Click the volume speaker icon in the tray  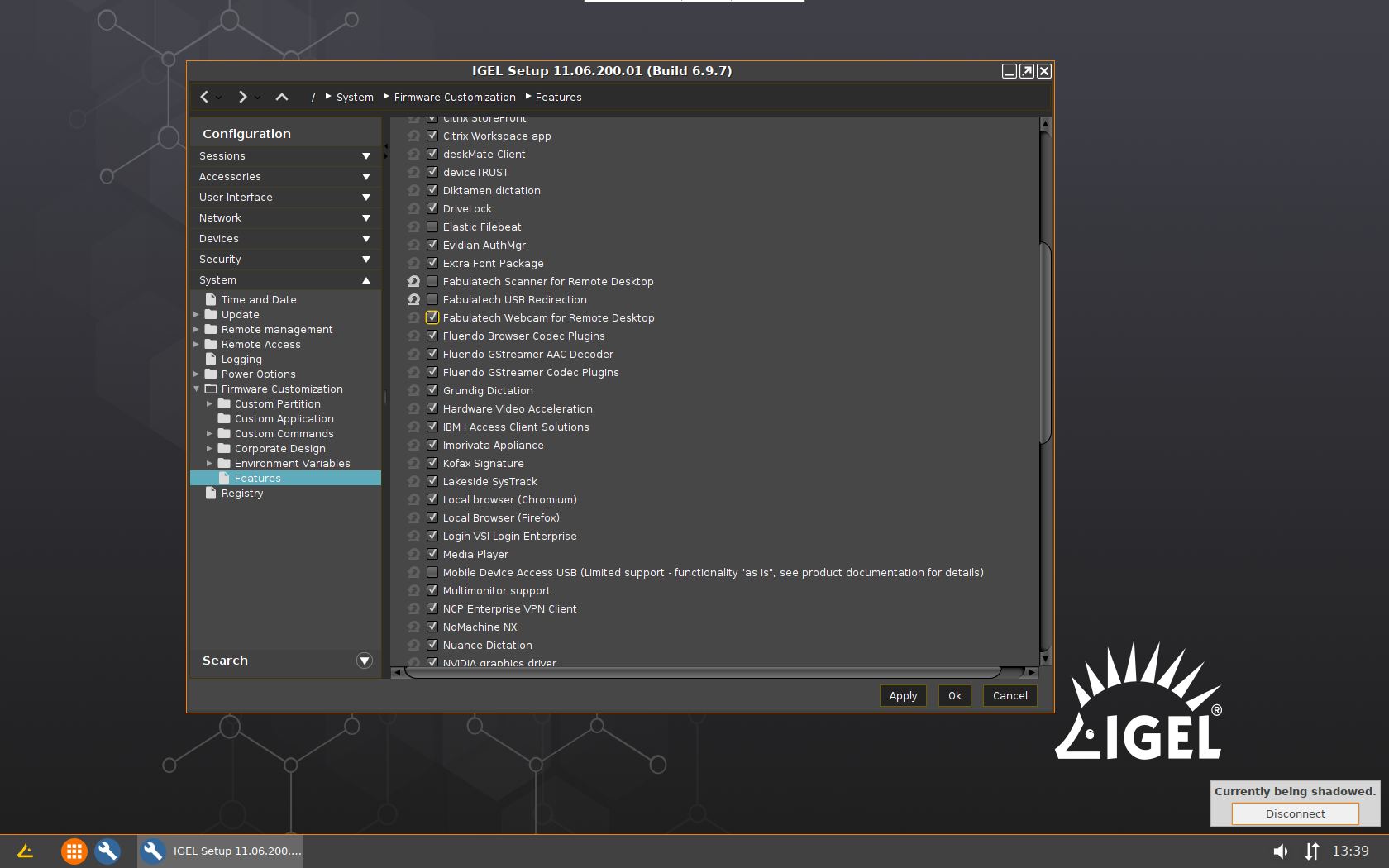tap(1280, 851)
